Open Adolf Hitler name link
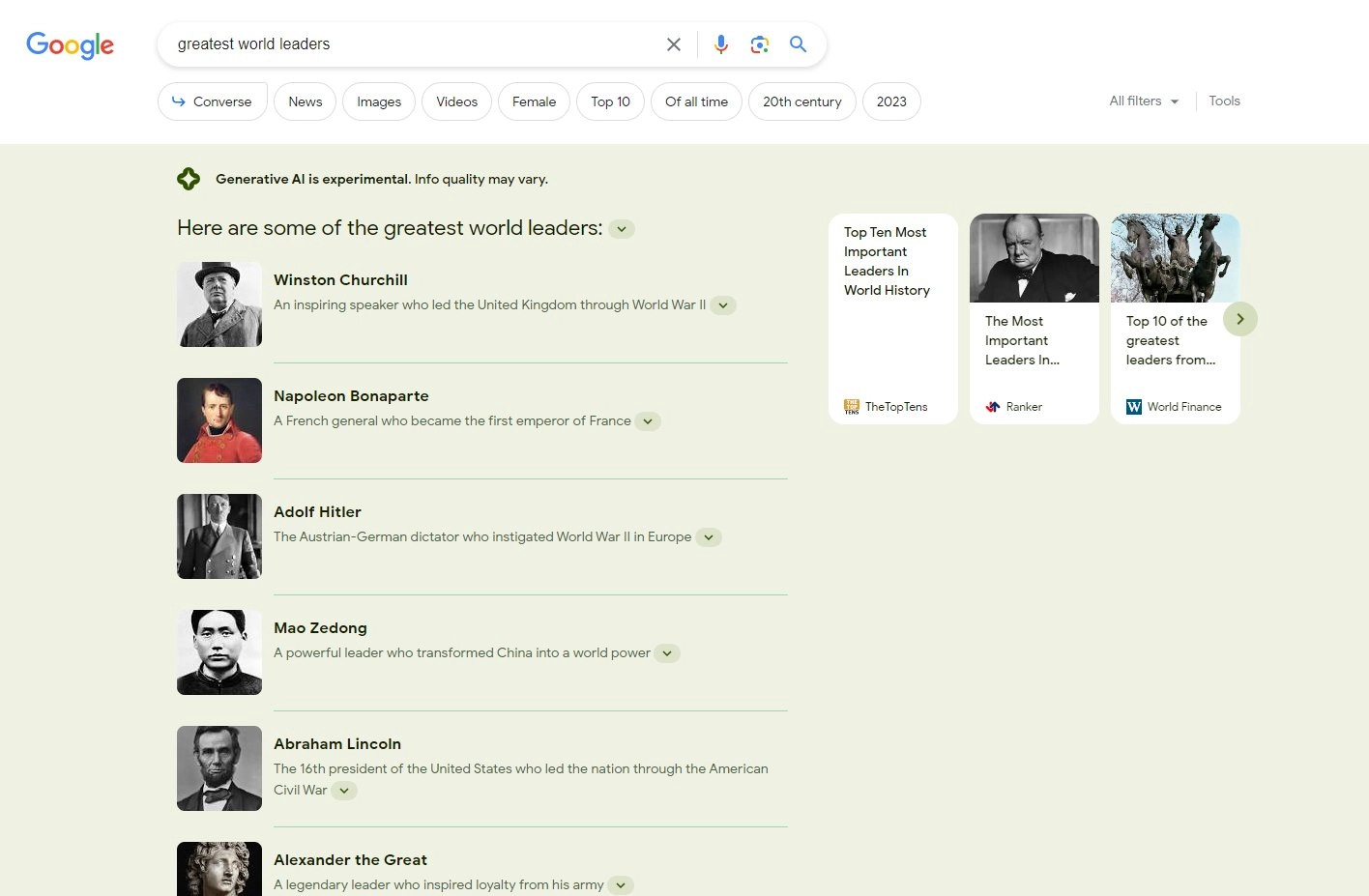1369x896 pixels. [x=317, y=511]
